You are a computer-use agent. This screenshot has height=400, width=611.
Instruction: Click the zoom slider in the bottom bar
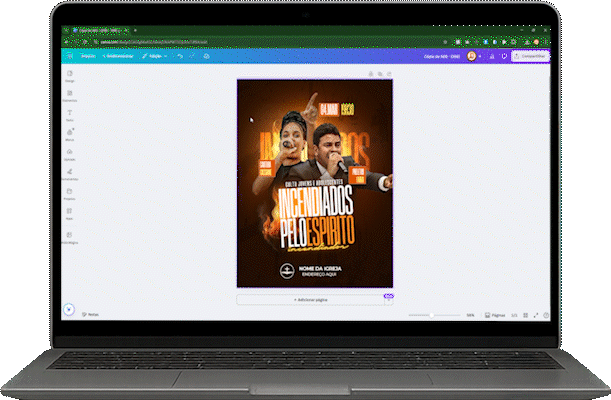click(432, 315)
